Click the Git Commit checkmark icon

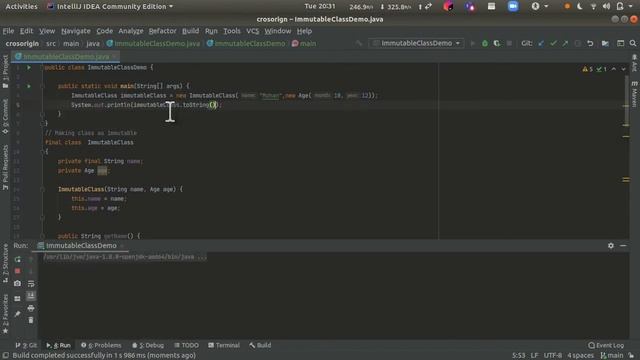coord(553,43)
